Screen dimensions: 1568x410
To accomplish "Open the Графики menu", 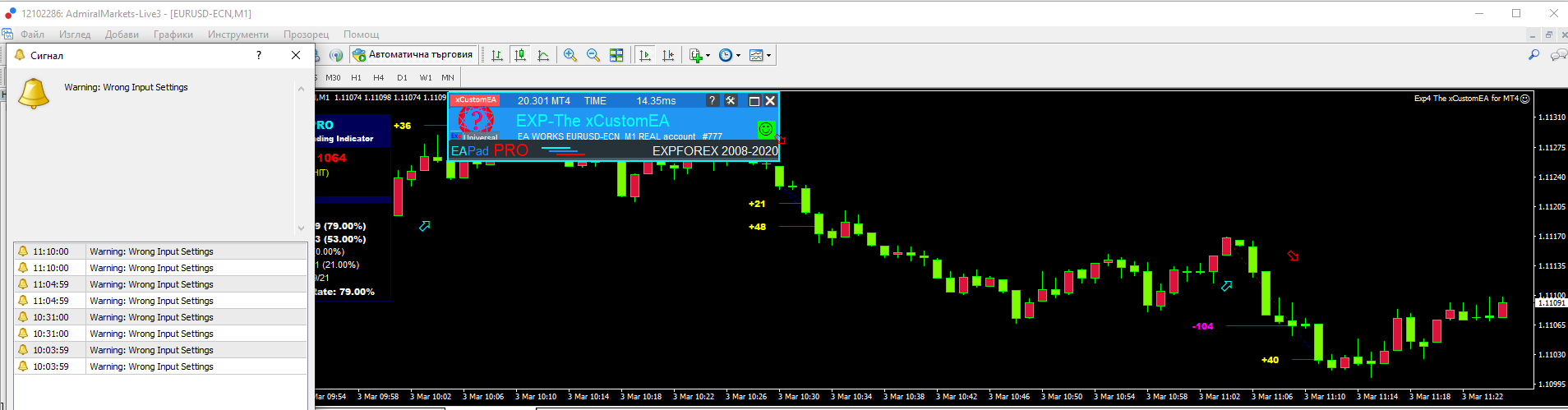I will click(x=173, y=35).
